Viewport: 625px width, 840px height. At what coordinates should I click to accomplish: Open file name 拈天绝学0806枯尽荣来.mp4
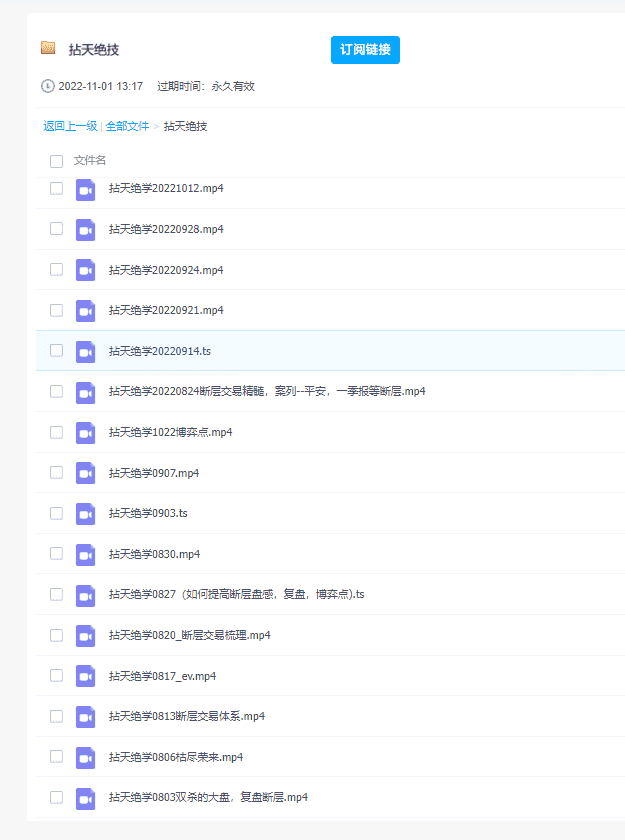coord(176,757)
